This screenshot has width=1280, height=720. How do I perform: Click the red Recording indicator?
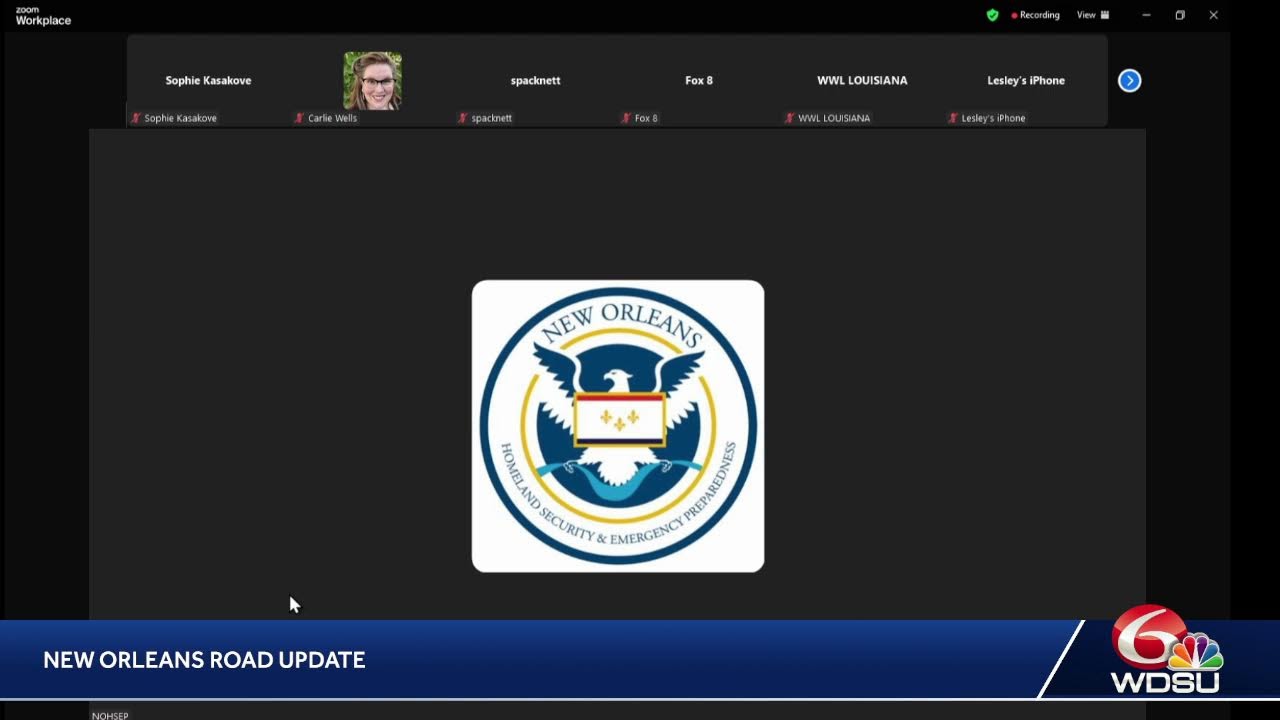pyautogui.click(x=1036, y=15)
